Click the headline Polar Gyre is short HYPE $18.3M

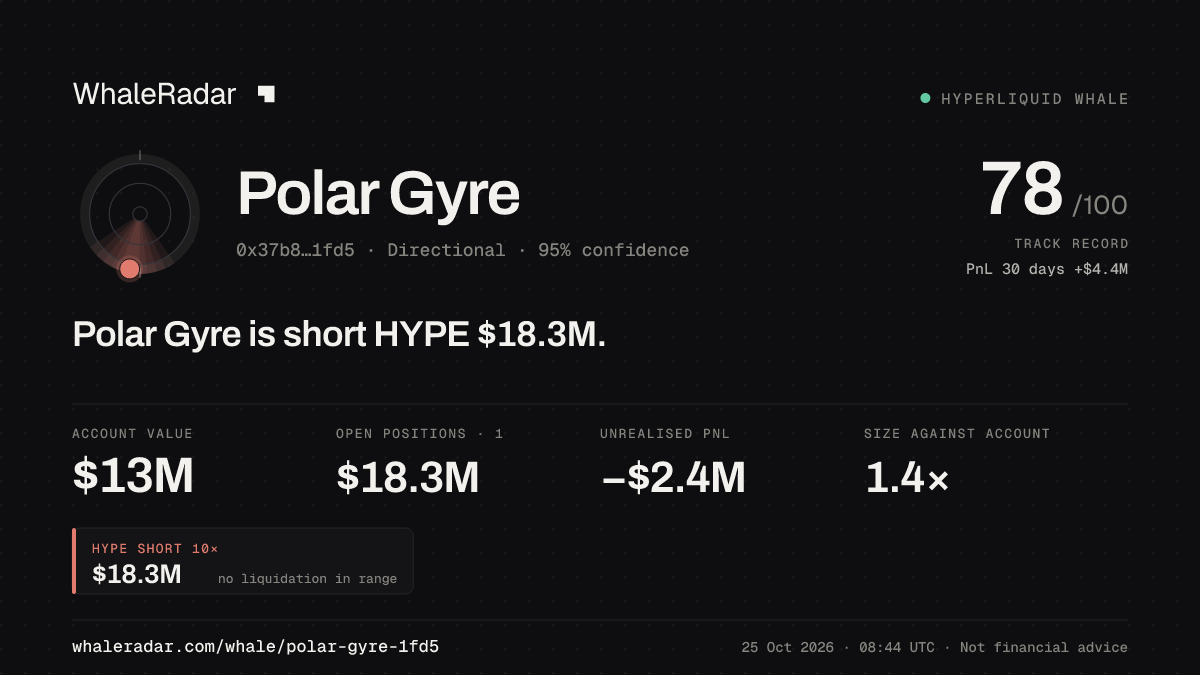pyautogui.click(x=339, y=334)
